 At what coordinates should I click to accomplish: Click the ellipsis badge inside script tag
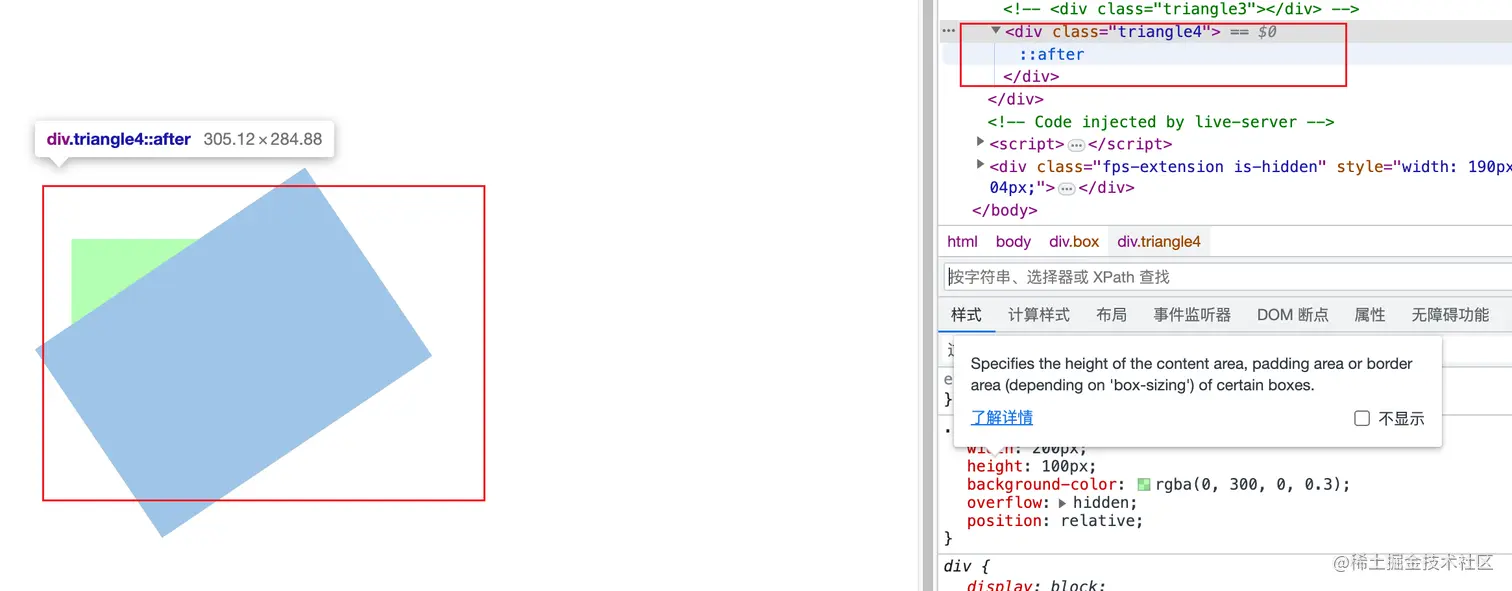click(x=1076, y=145)
